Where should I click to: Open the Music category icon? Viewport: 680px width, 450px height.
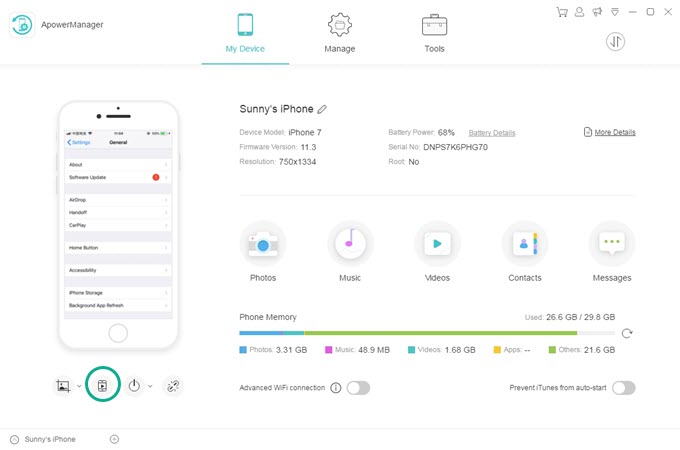(350, 244)
